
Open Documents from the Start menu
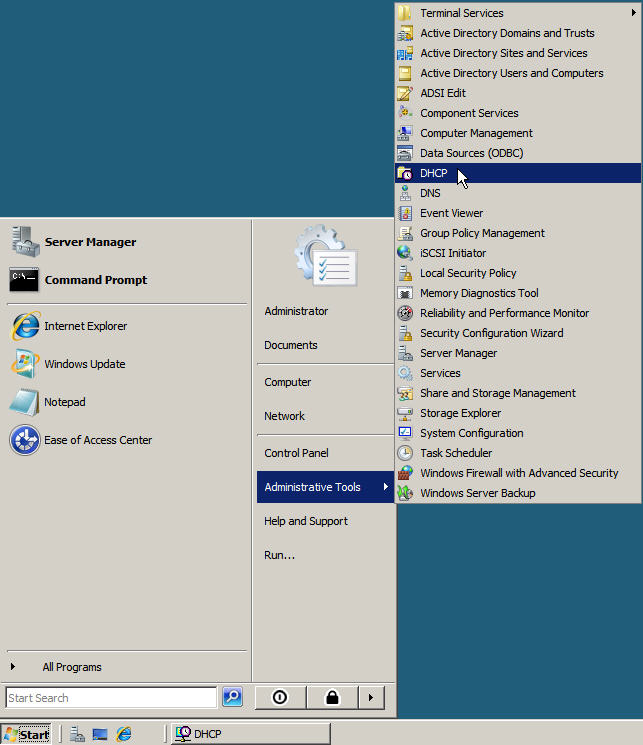291,345
